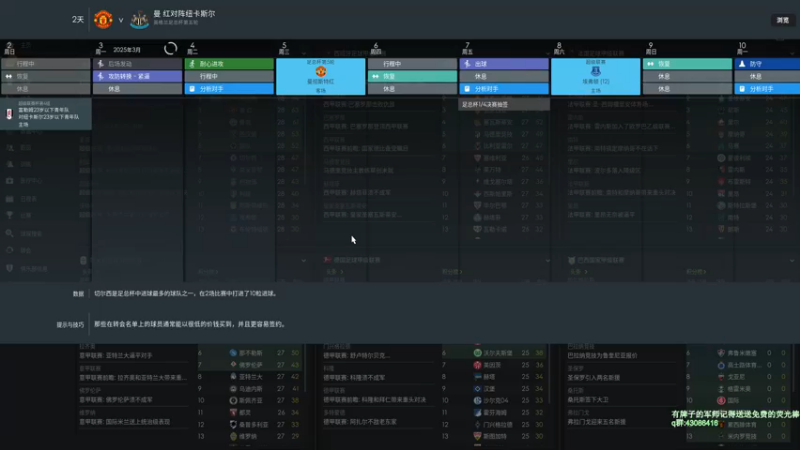
Task: Select the teal 恢复 session on Sunday 9
Action: click(687, 64)
